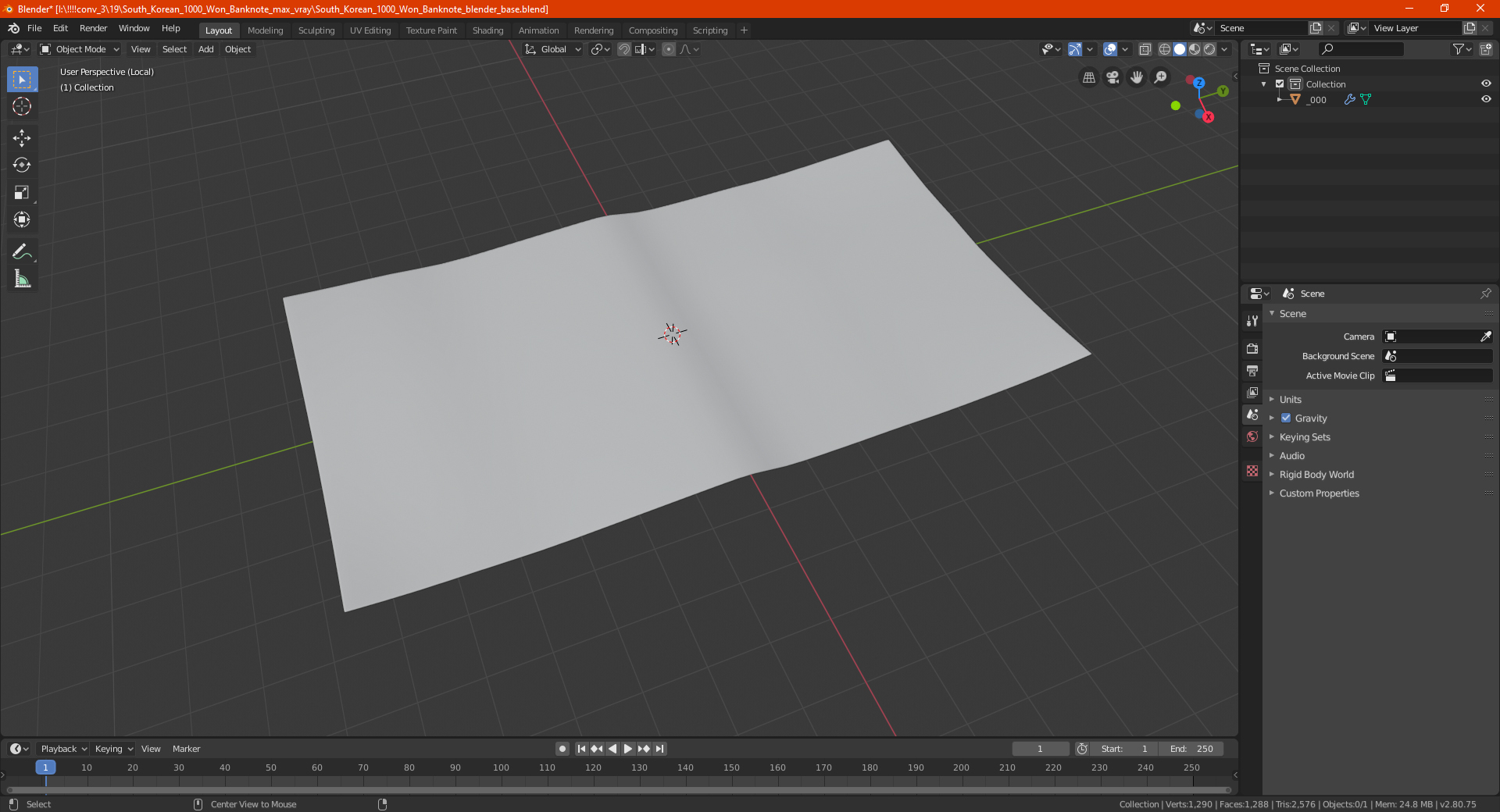The width and height of the screenshot is (1500, 812).
Task: Select the Transform tool
Action: (22, 220)
